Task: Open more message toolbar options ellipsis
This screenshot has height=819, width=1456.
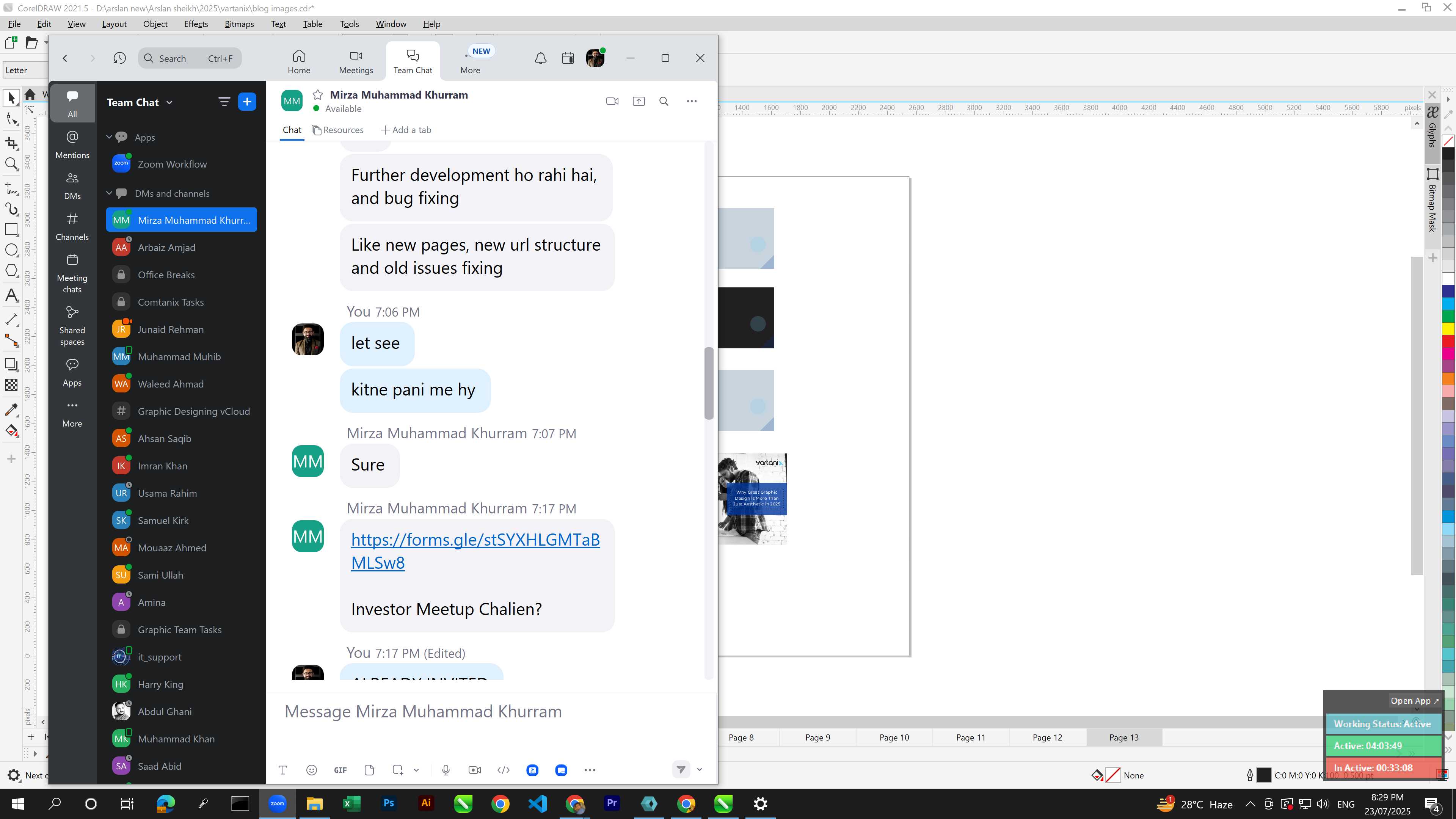Action: coord(590,770)
